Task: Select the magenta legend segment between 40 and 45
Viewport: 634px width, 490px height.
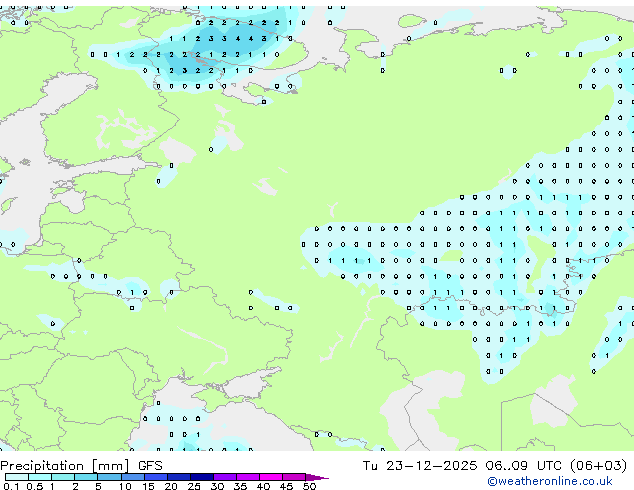Action: tap(271, 477)
